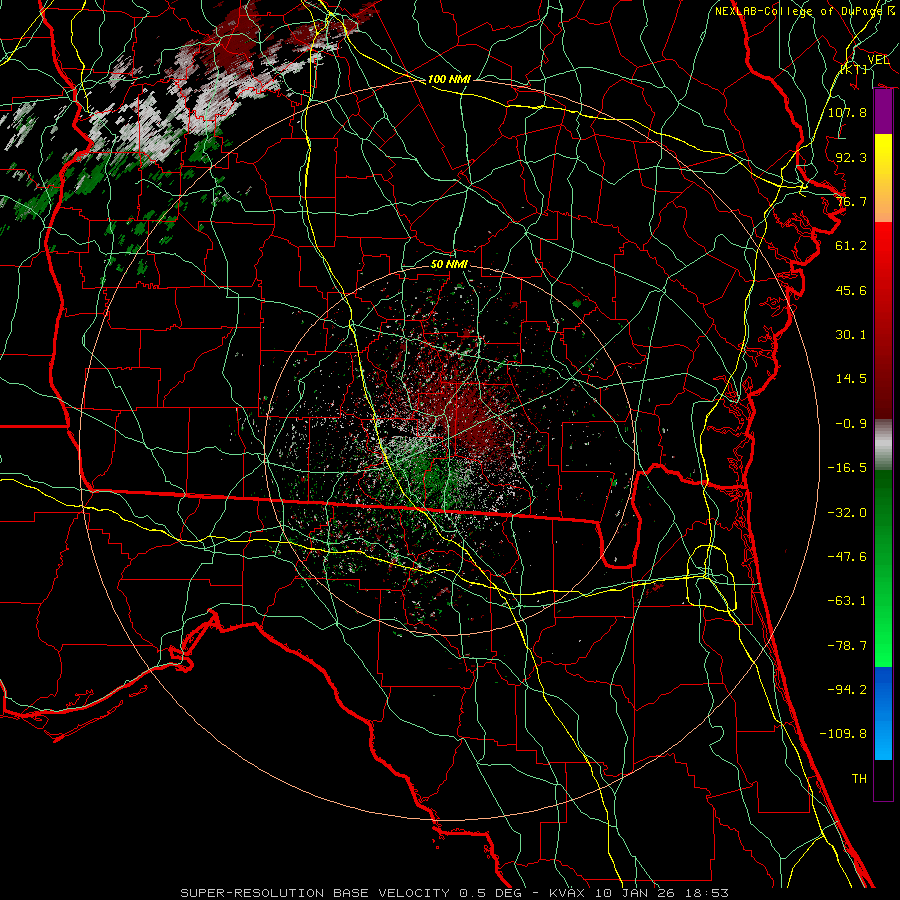Select the -47.6 velocity scale value
Image resolution: width=900 pixels, height=900 pixels.
click(x=847, y=557)
